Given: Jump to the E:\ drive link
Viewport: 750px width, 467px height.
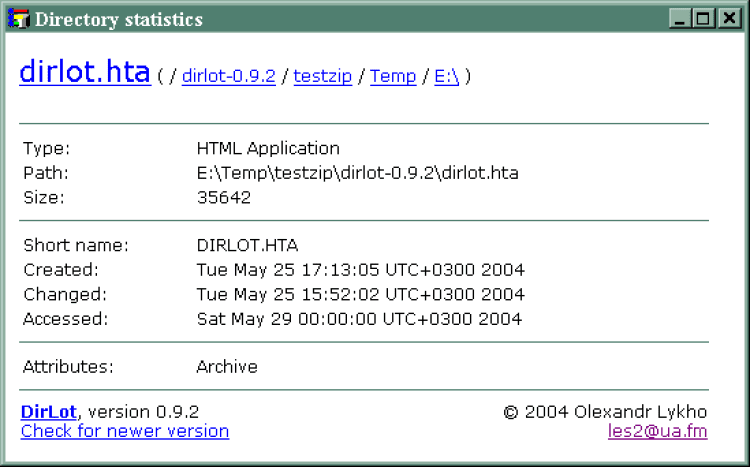Looking at the screenshot, I should [x=446, y=76].
